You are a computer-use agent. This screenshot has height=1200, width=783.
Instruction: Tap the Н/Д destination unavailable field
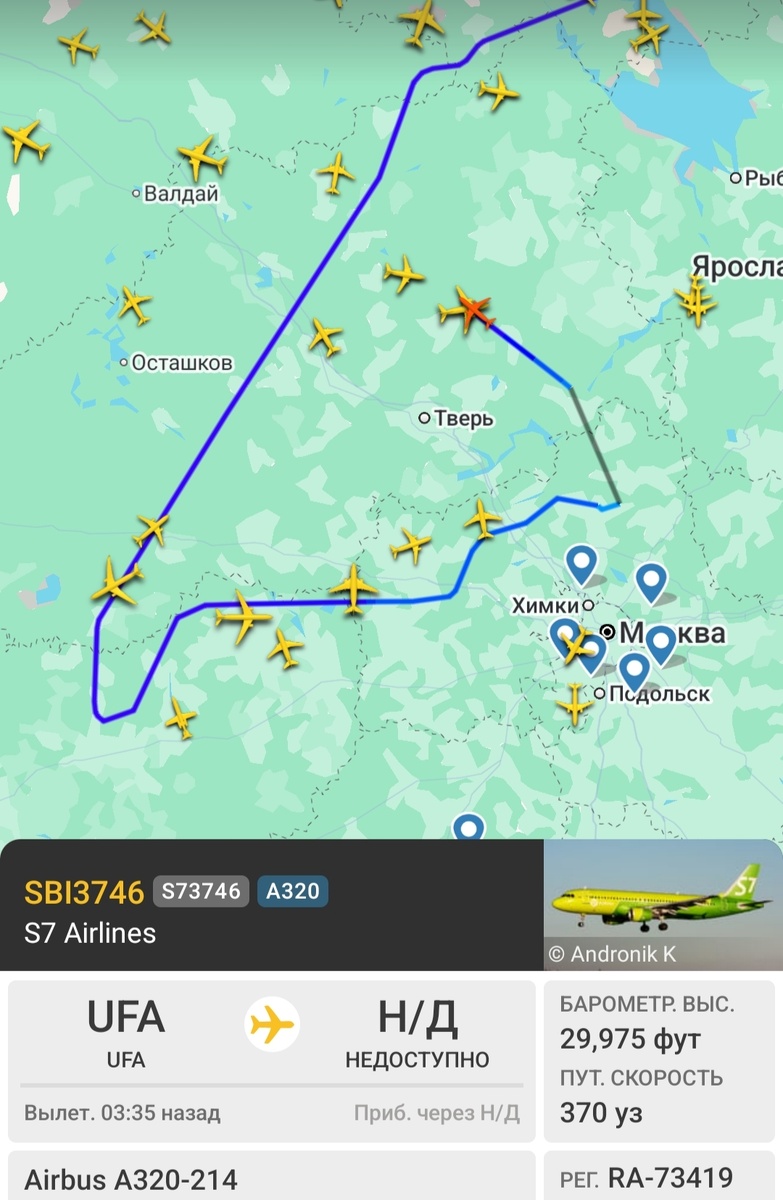pos(417,1033)
